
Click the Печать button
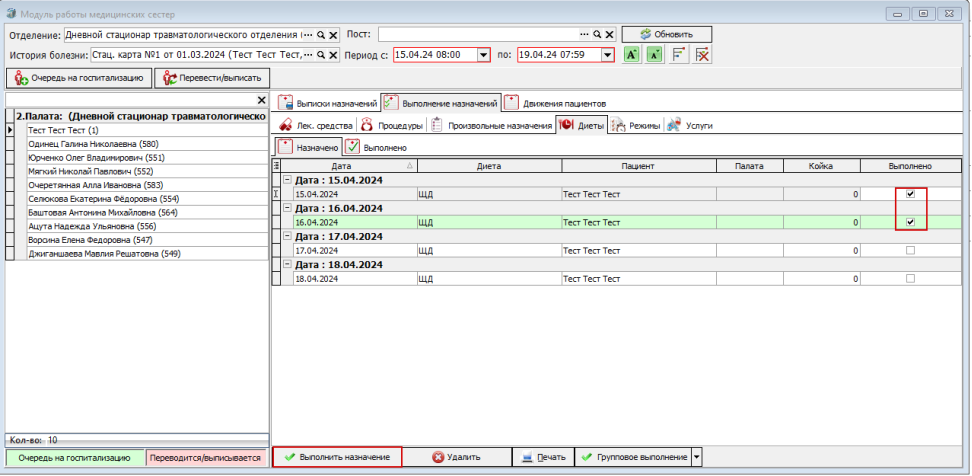coord(544,457)
